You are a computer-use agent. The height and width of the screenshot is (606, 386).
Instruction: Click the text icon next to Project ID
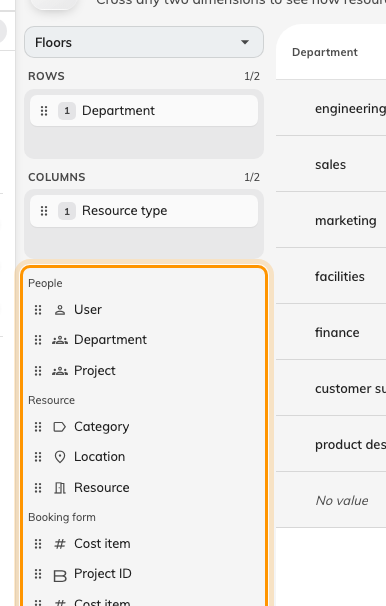pyautogui.click(x=60, y=575)
